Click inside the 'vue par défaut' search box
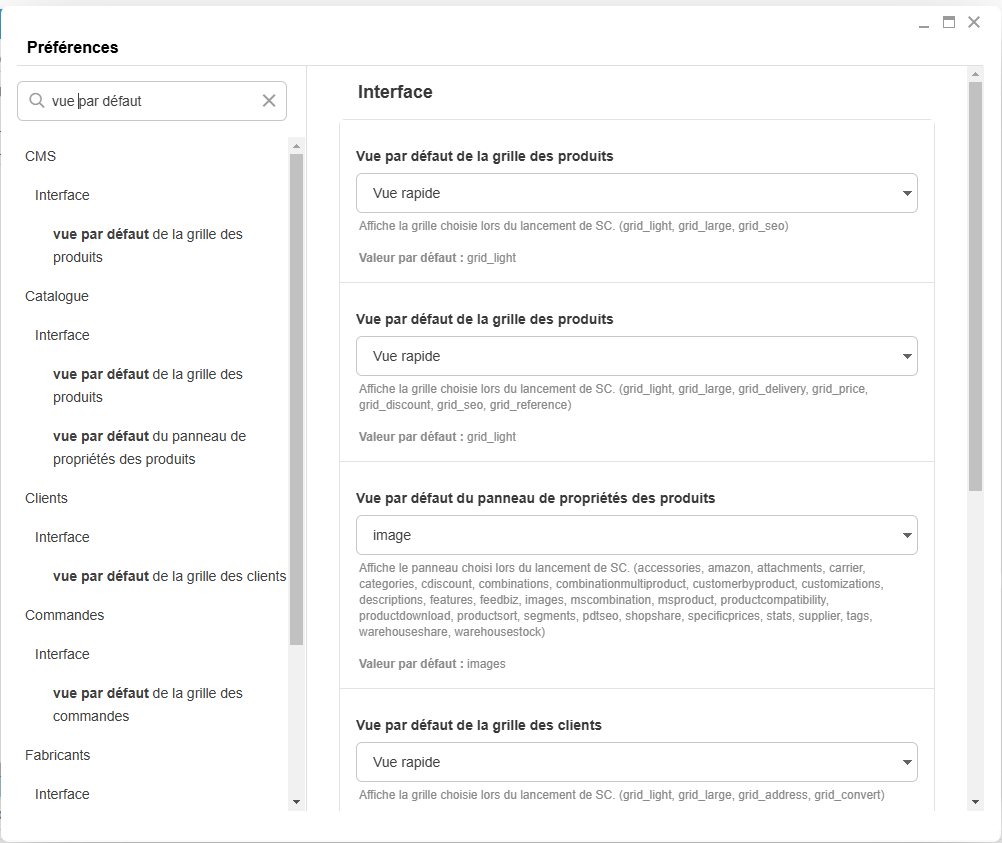The height and width of the screenshot is (843, 1002). click(150, 101)
